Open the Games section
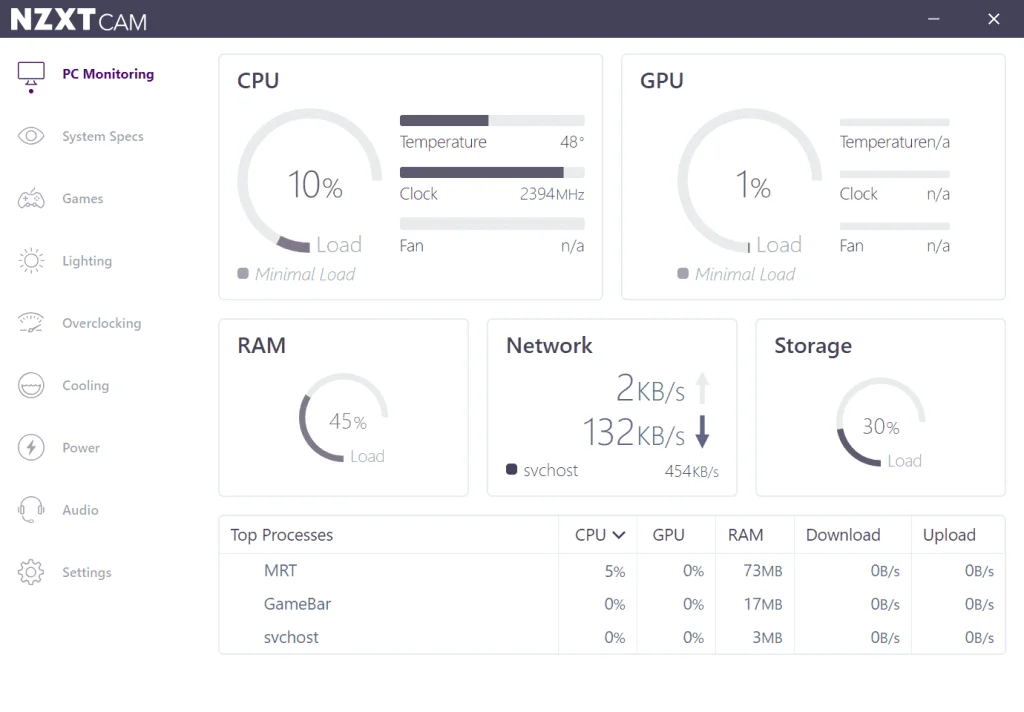This screenshot has height=712, width=1024. coord(31,198)
